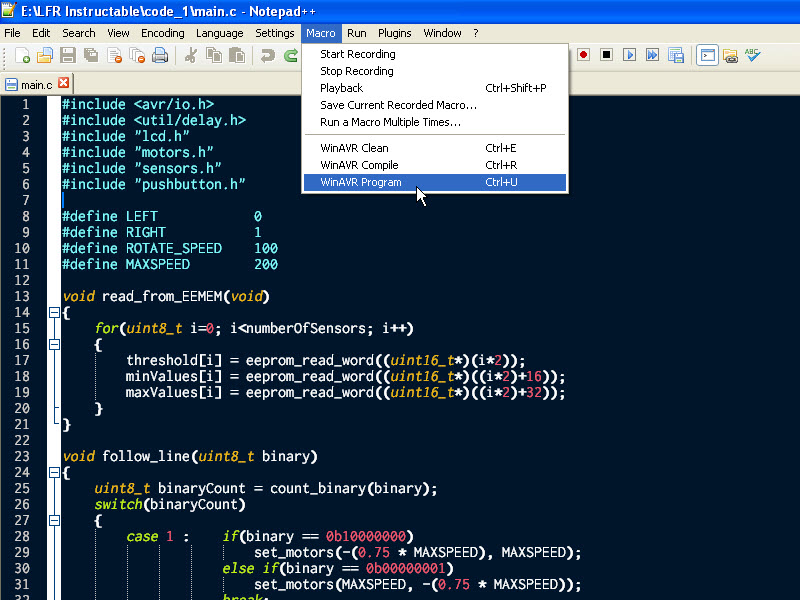
Task: Print main.c via the printer icon
Action: pos(160,55)
